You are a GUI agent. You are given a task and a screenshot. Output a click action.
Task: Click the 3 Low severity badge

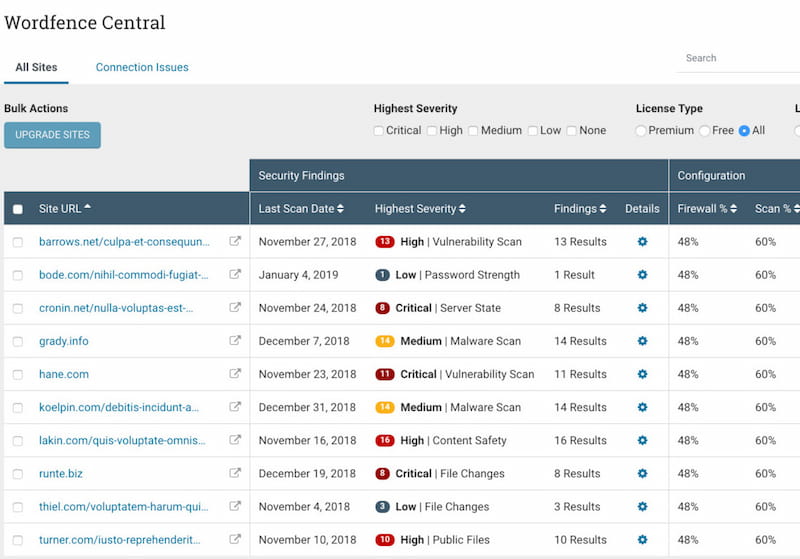coord(382,506)
